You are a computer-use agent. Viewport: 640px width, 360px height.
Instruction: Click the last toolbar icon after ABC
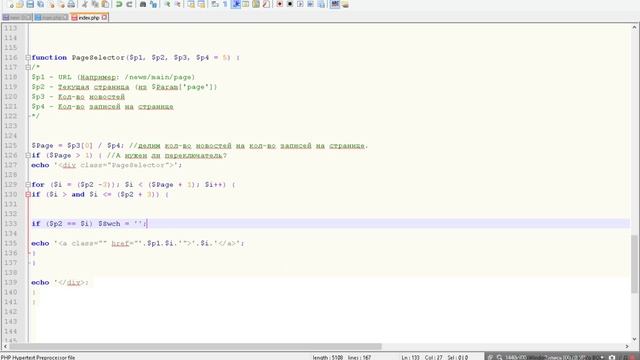point(345,4)
